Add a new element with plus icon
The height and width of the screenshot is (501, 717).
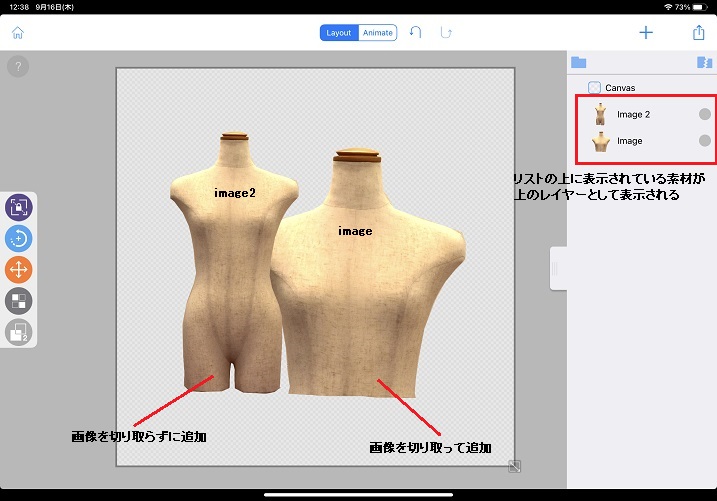(646, 33)
